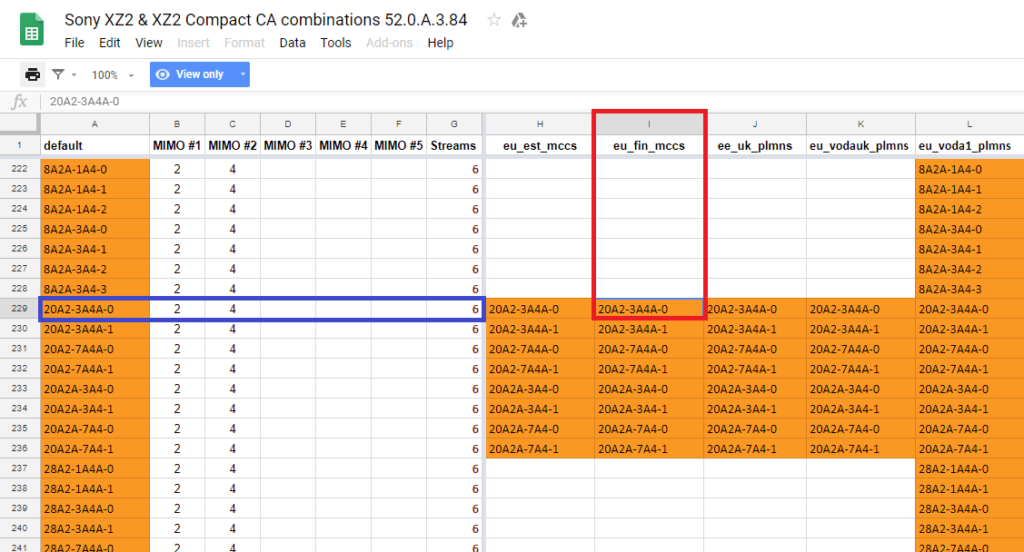Viewport: 1024px width, 552px height.
Task: Click cell I236 containing 20A2A-7A4-1
Action: (649, 449)
